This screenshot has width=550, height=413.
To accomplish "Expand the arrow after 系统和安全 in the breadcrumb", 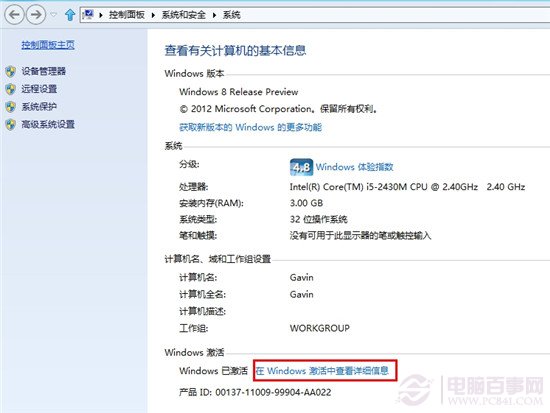I will (x=214, y=15).
